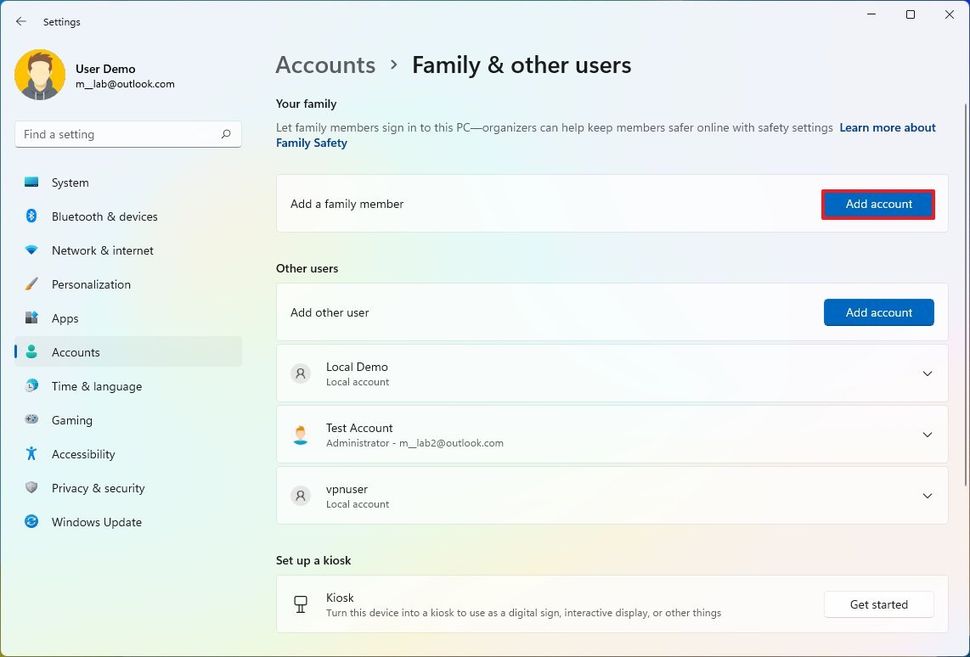This screenshot has height=657, width=970.
Task: Open Learn more about Family Safety link
Action: 887,128
